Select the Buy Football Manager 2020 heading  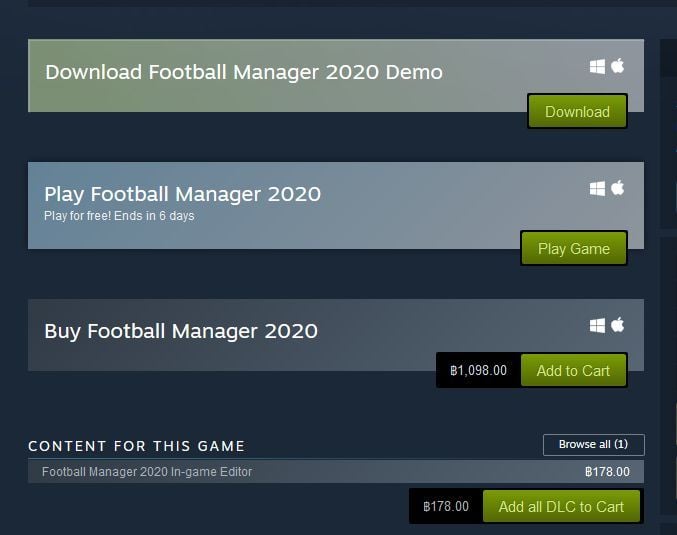tap(181, 331)
